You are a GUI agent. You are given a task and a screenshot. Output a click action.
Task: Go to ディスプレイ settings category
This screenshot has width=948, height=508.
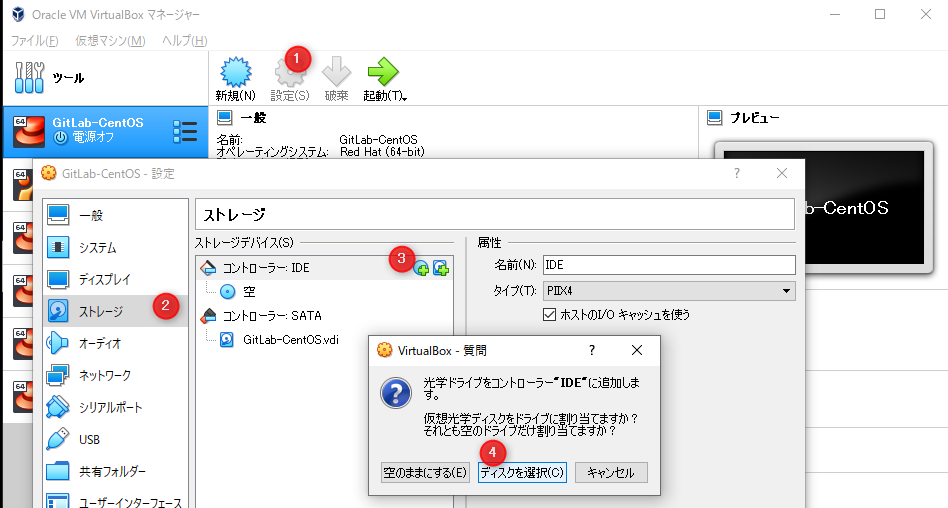(x=115, y=279)
